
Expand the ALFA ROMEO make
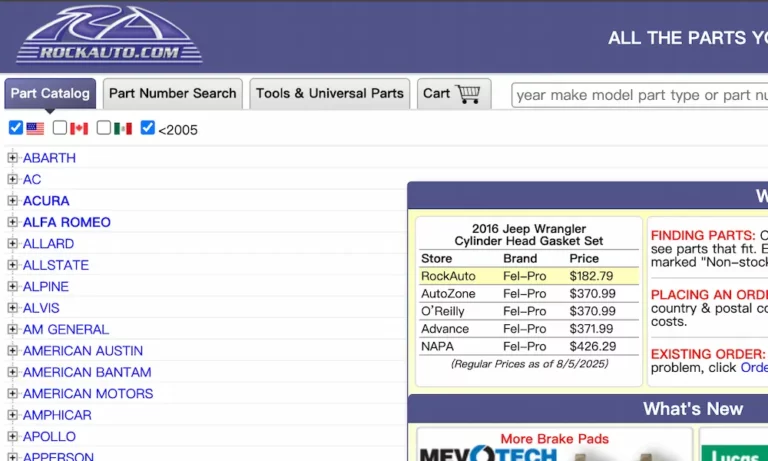click(x=13, y=222)
